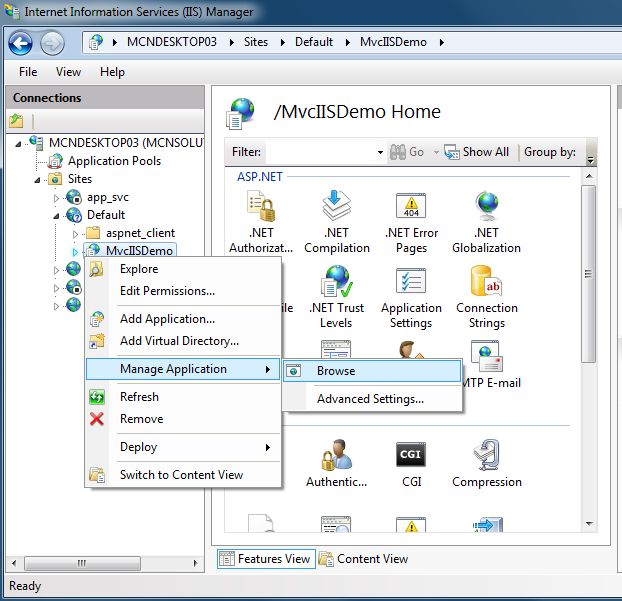Select Manage Application submenu entry

click(183, 369)
